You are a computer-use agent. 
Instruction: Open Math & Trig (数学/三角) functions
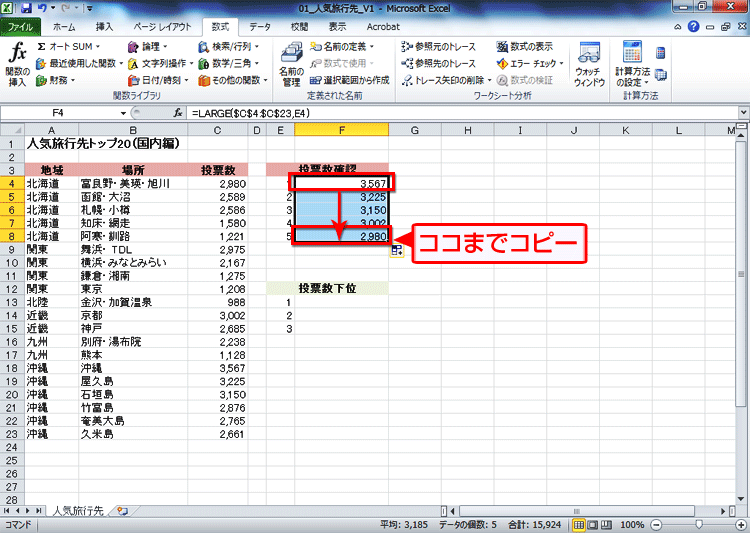(x=228, y=63)
